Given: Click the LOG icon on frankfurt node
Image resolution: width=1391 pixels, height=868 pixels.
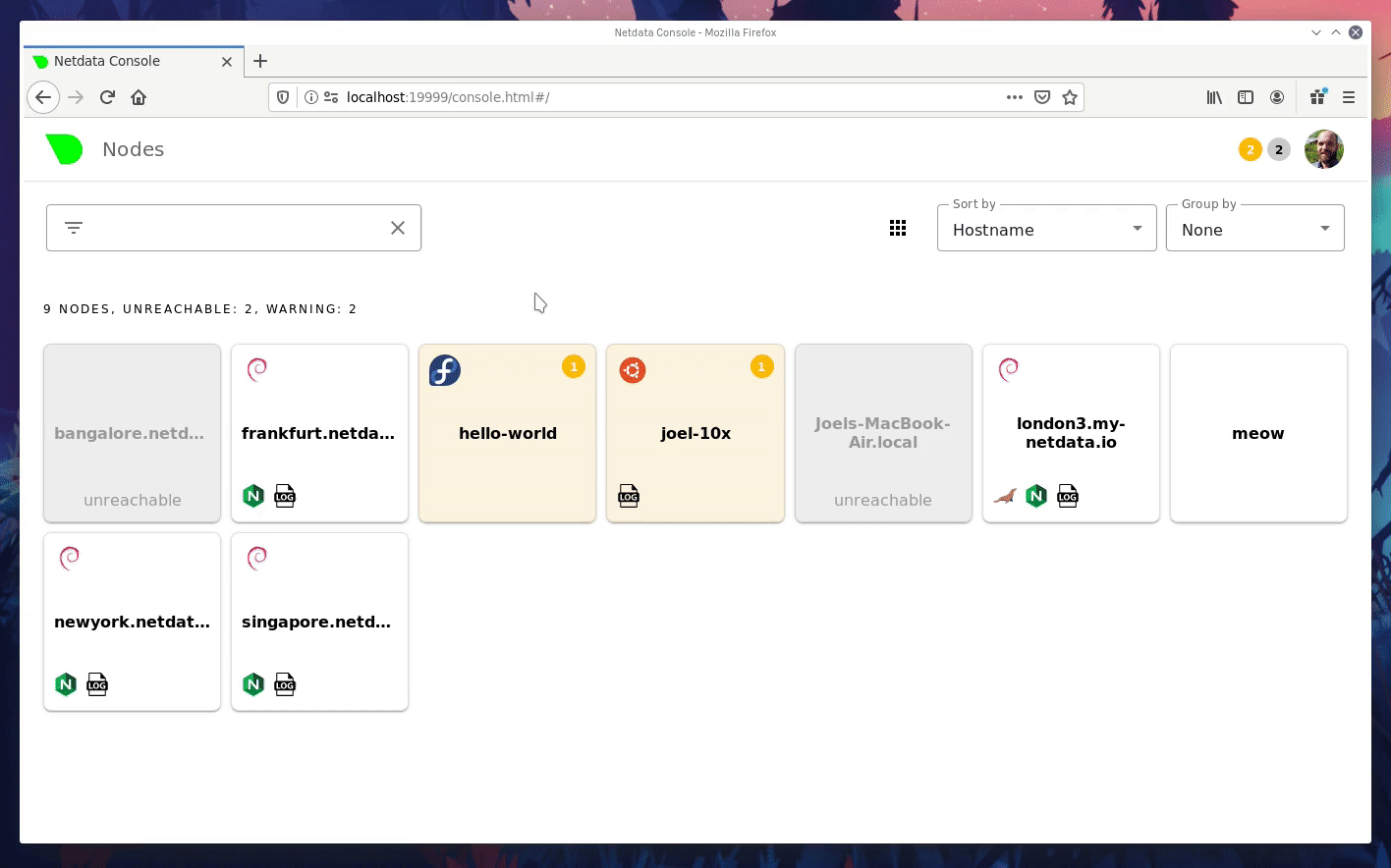Looking at the screenshot, I should [x=285, y=496].
